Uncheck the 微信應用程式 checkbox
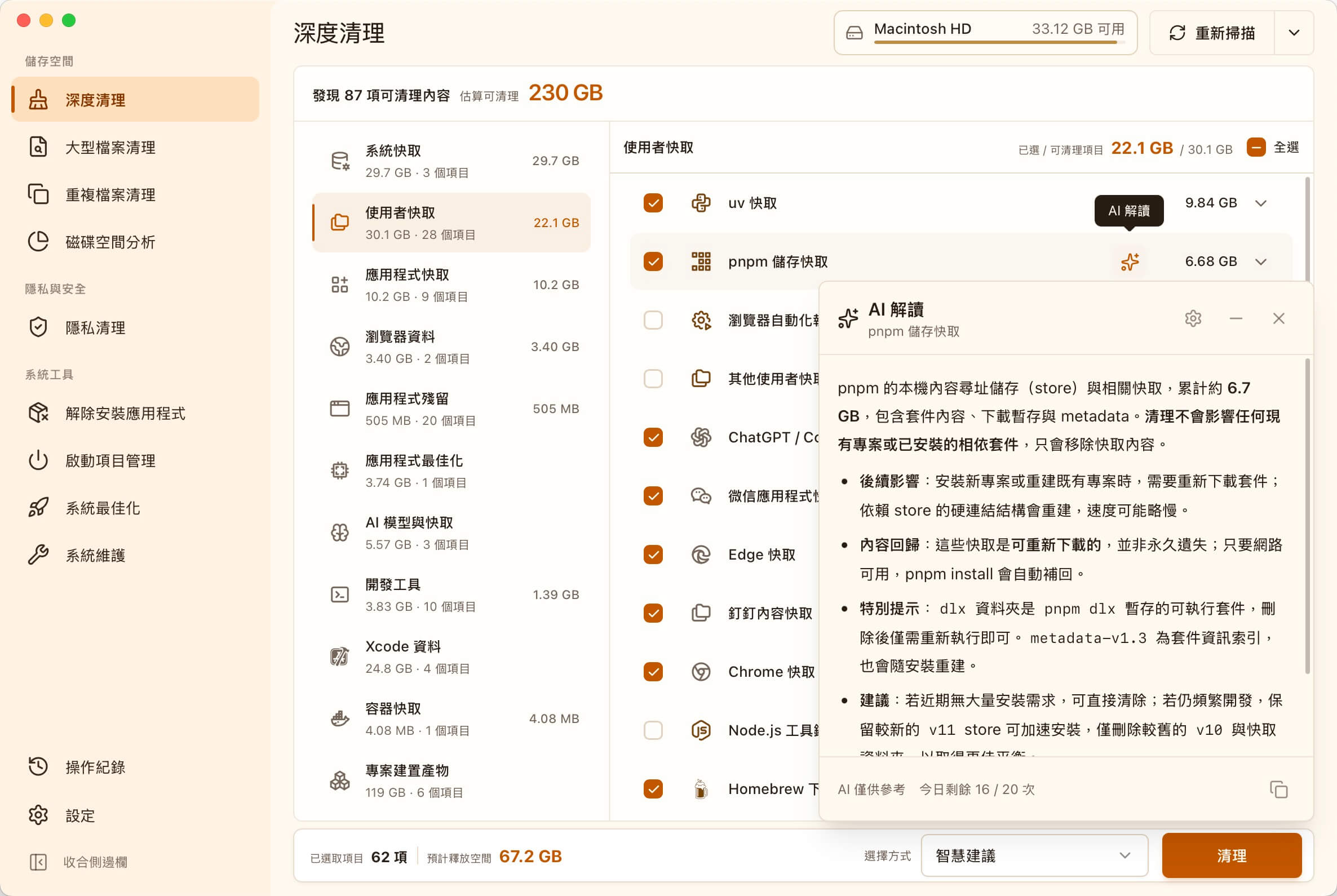The width and height of the screenshot is (1337, 896). click(x=653, y=496)
